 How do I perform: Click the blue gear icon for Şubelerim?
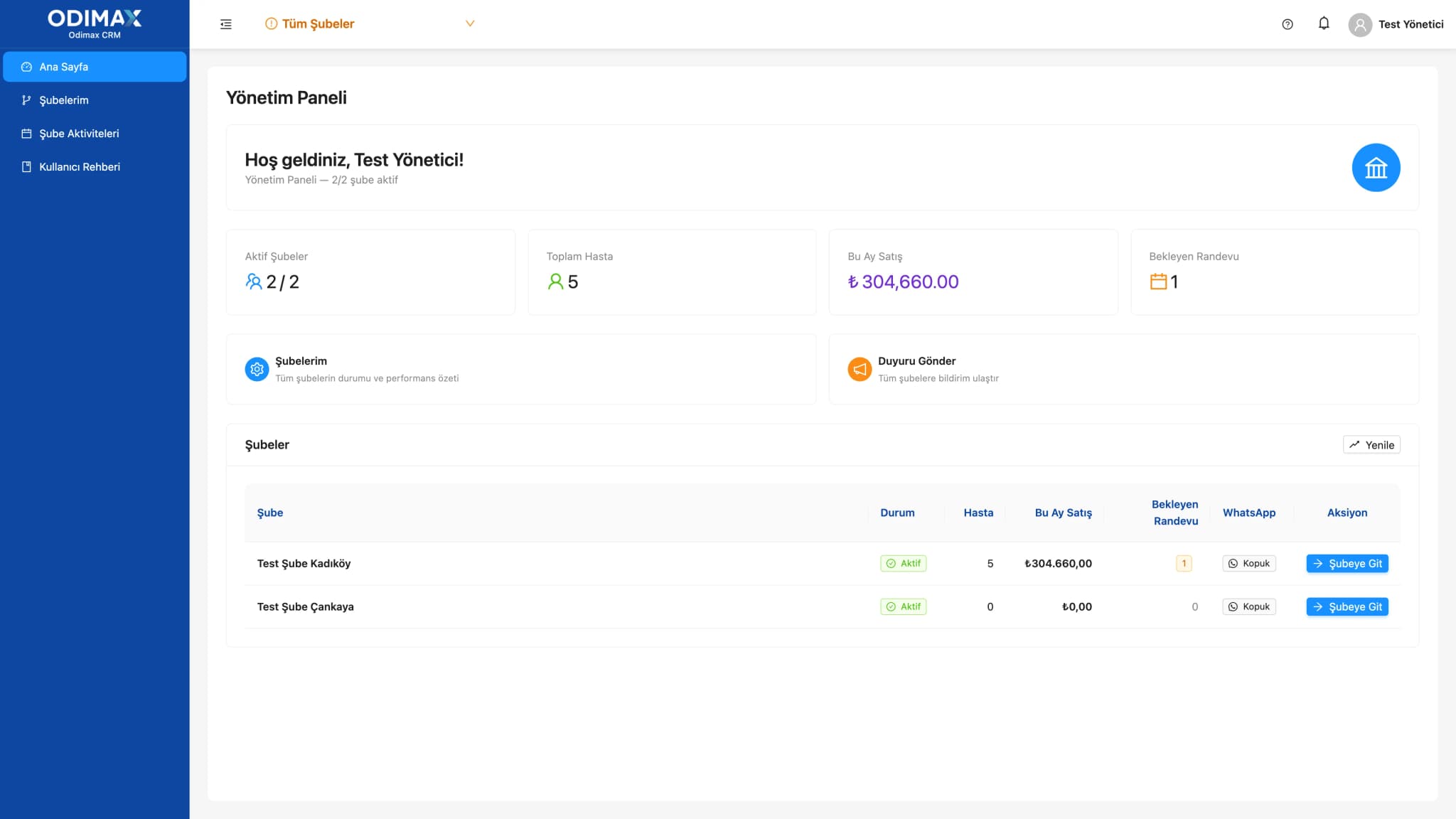[257, 369]
